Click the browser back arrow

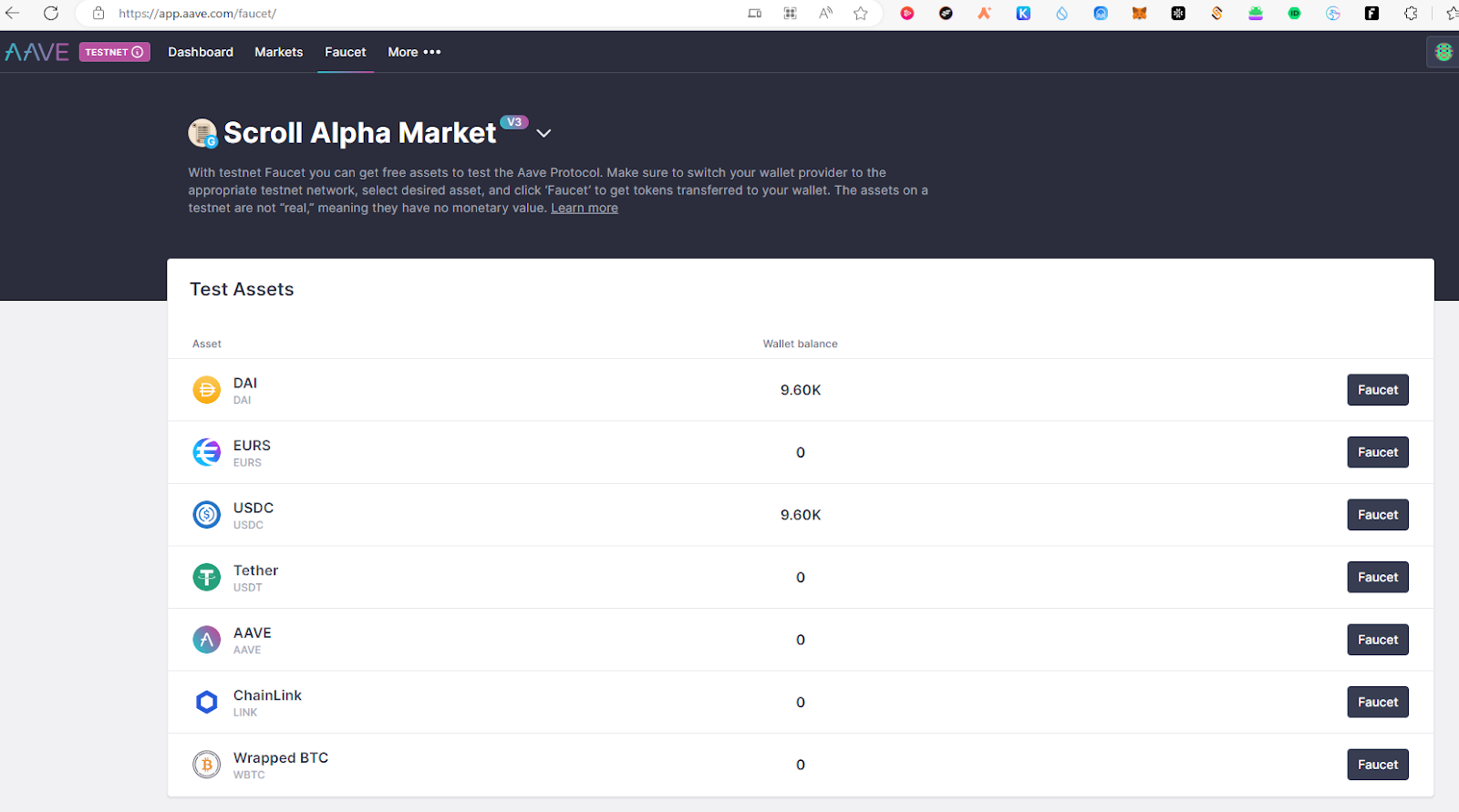pos(13,13)
